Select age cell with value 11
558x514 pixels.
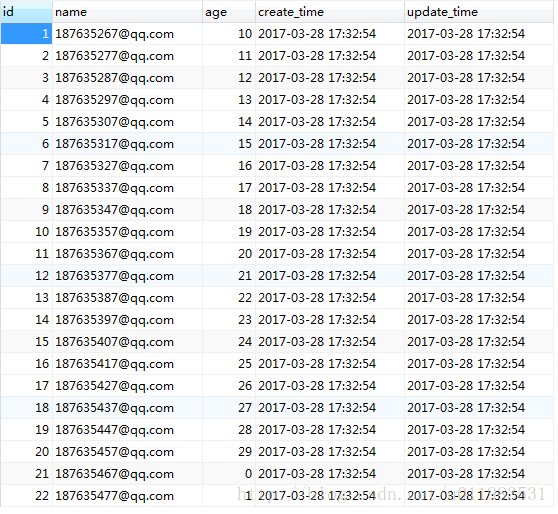229,56
